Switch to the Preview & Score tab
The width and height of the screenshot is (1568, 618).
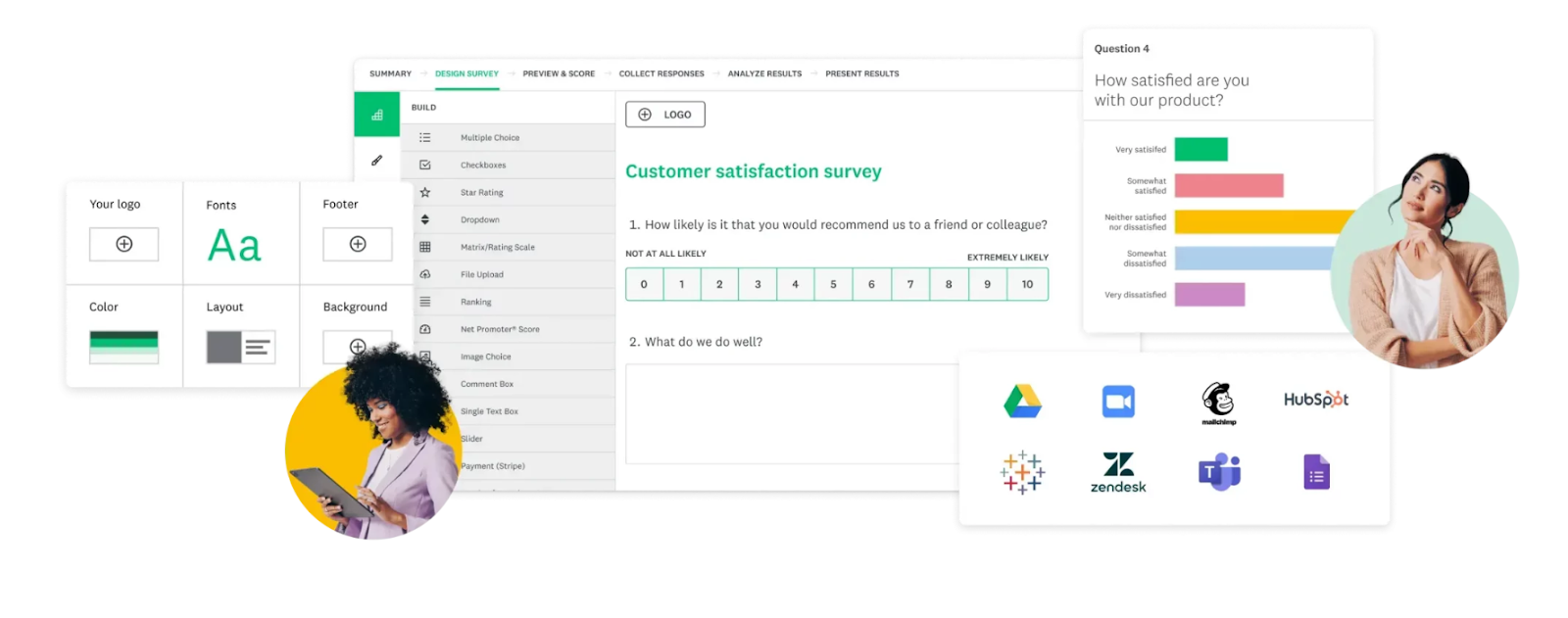coord(559,73)
